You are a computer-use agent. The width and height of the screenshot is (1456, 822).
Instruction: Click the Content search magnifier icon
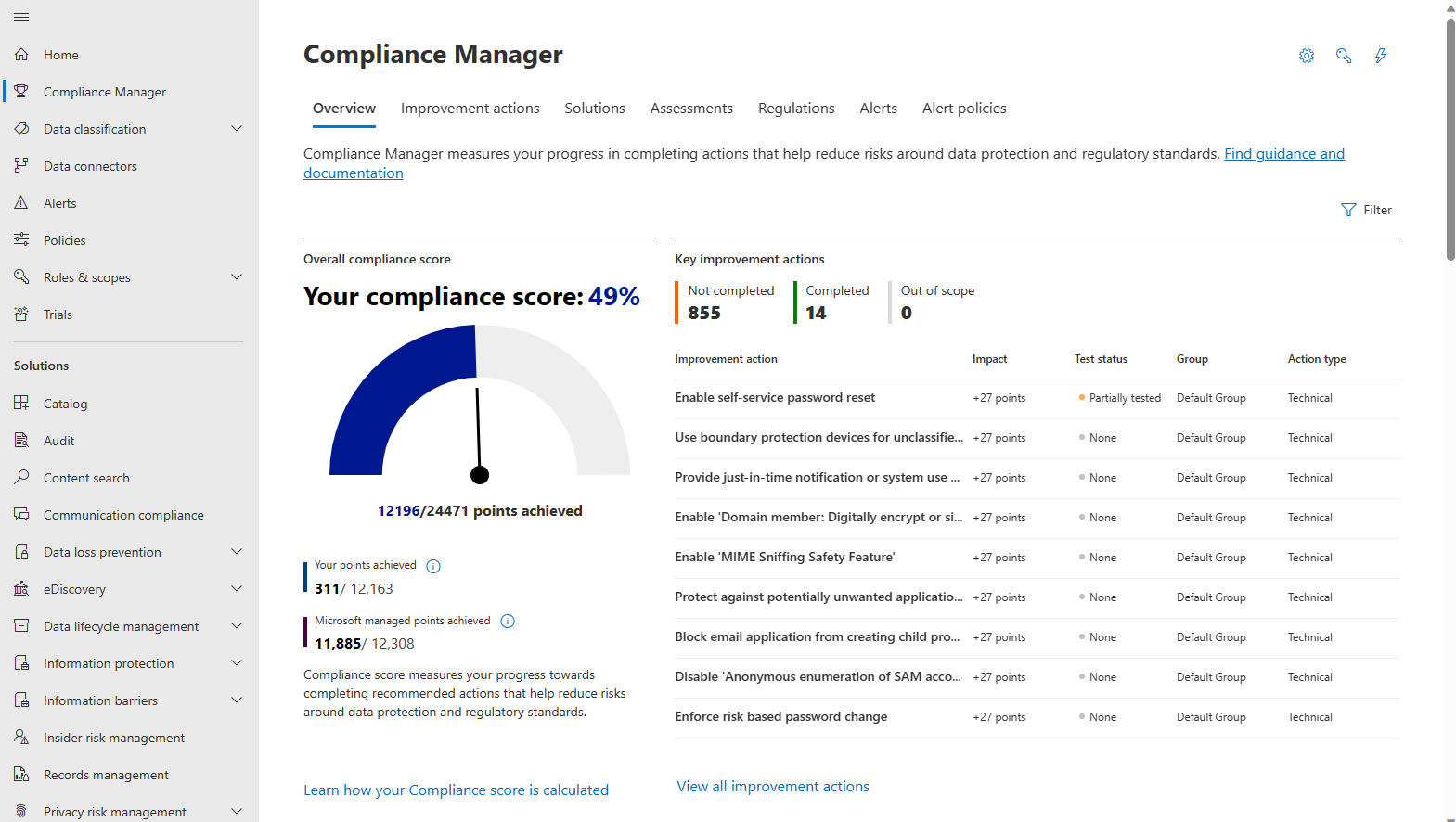coord(21,477)
